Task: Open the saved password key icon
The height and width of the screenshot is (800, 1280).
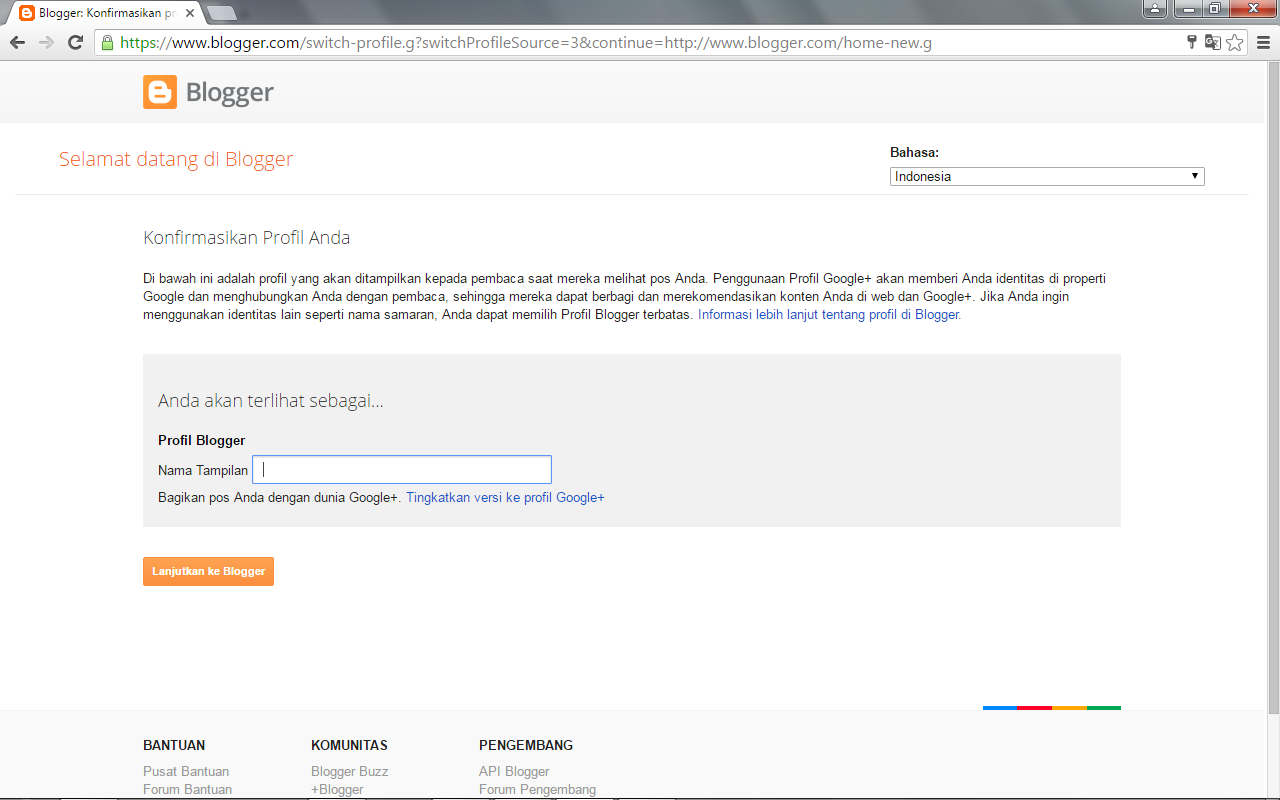Action: (x=1191, y=42)
